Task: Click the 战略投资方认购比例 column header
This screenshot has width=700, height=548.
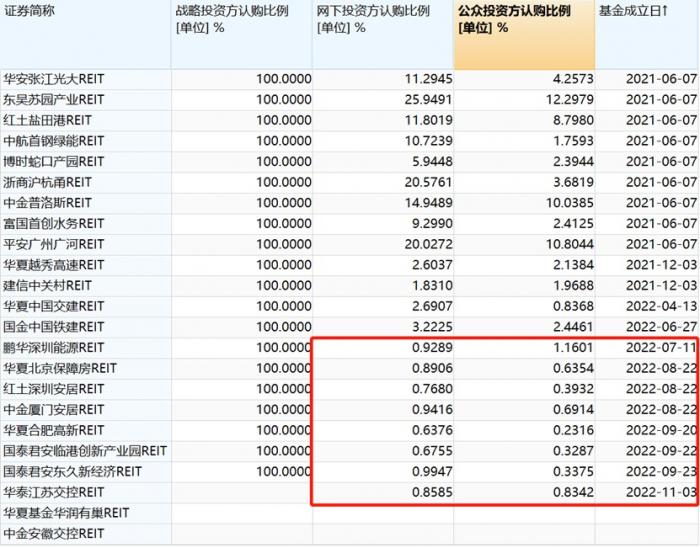Action: point(242,34)
